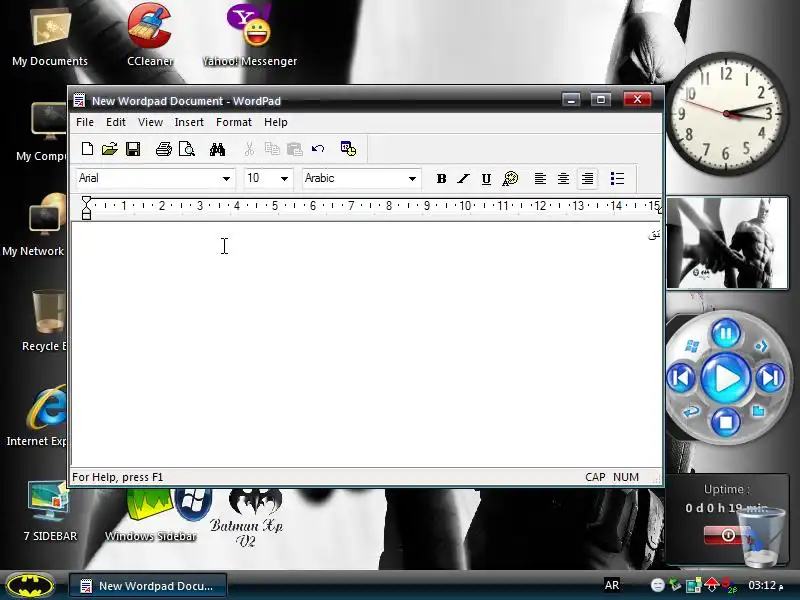Print the document using the printer icon

(x=164, y=149)
